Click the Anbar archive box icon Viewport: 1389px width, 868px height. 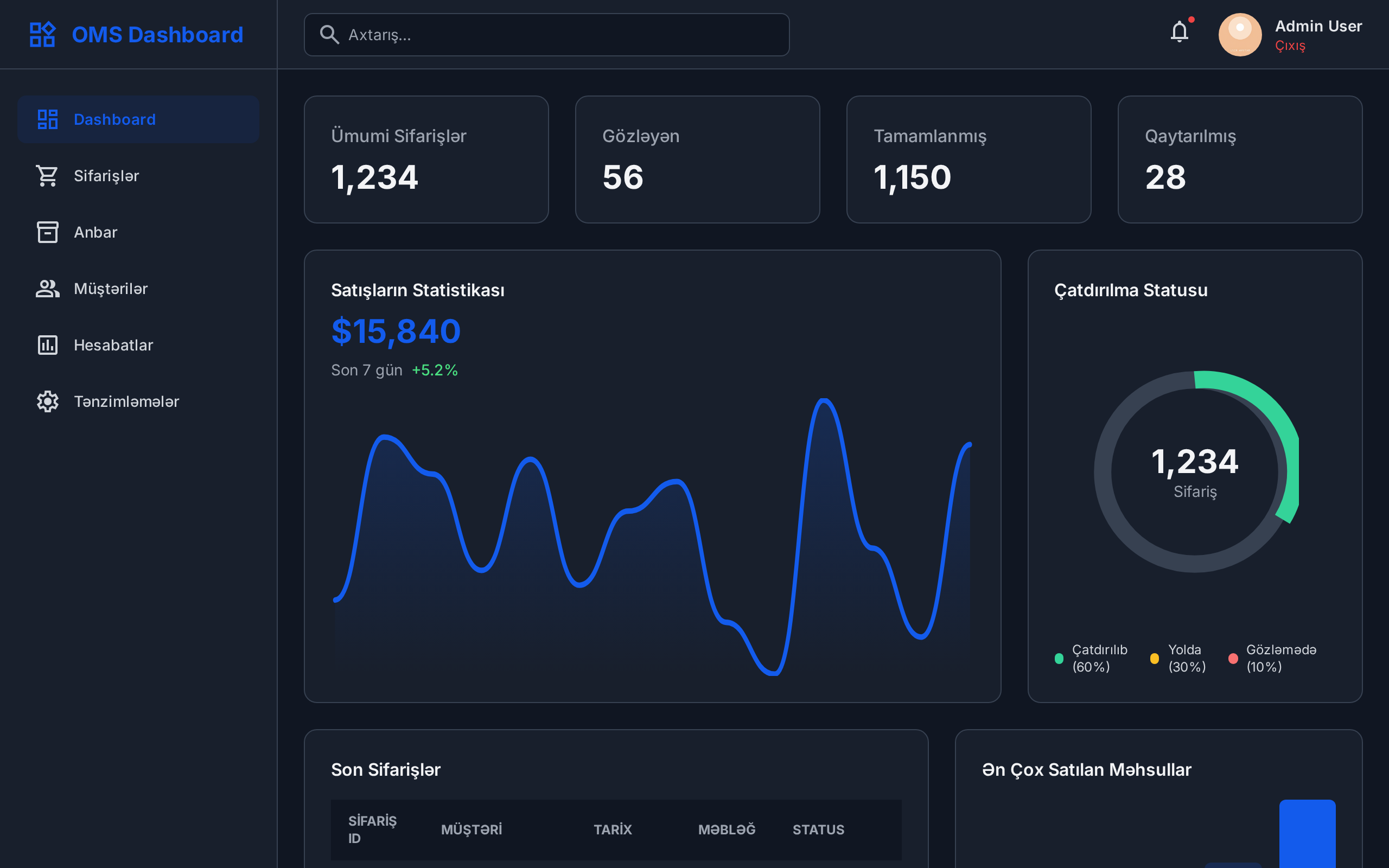click(x=47, y=232)
